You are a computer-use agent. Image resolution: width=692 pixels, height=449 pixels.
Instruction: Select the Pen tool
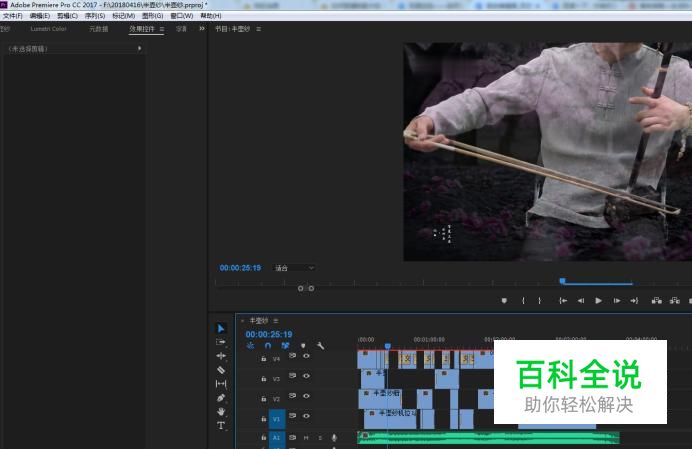point(221,397)
